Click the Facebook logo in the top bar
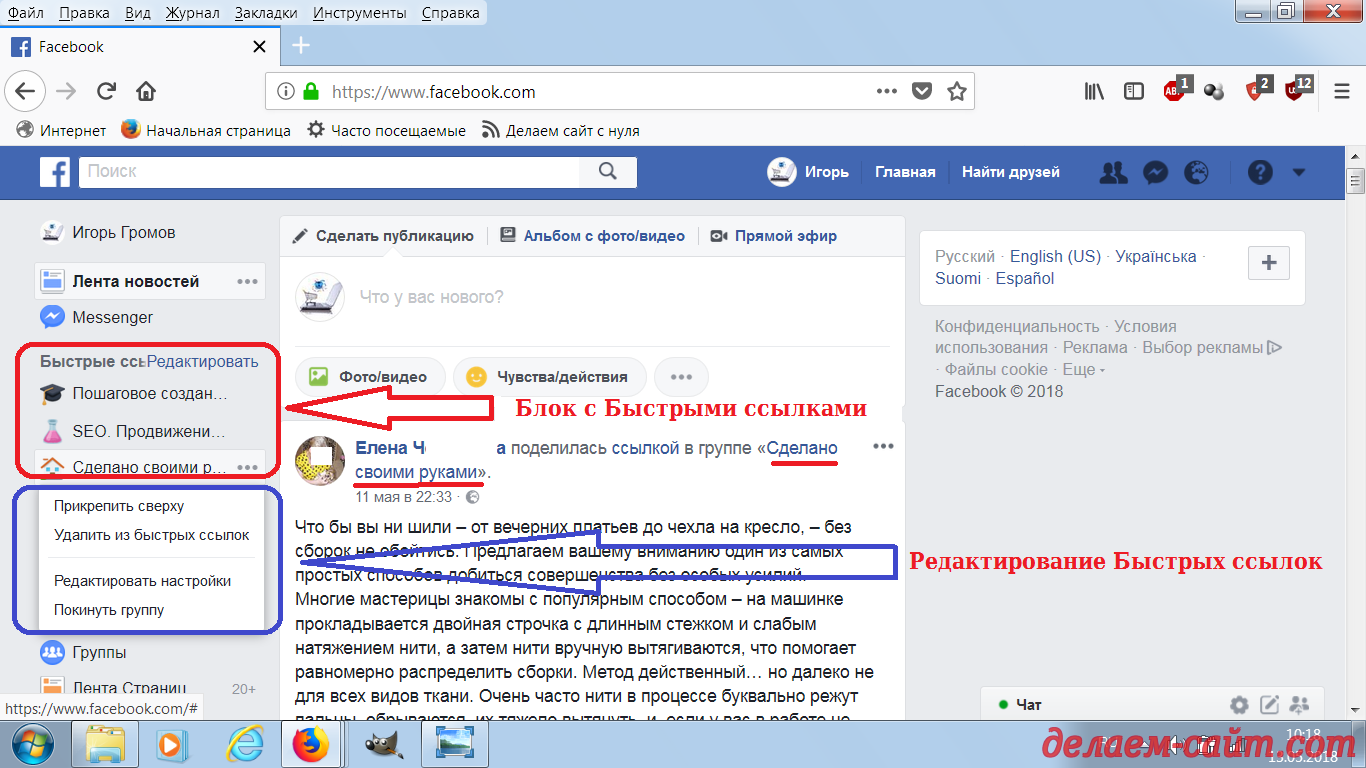This screenshot has height=768, width=1366. point(55,172)
